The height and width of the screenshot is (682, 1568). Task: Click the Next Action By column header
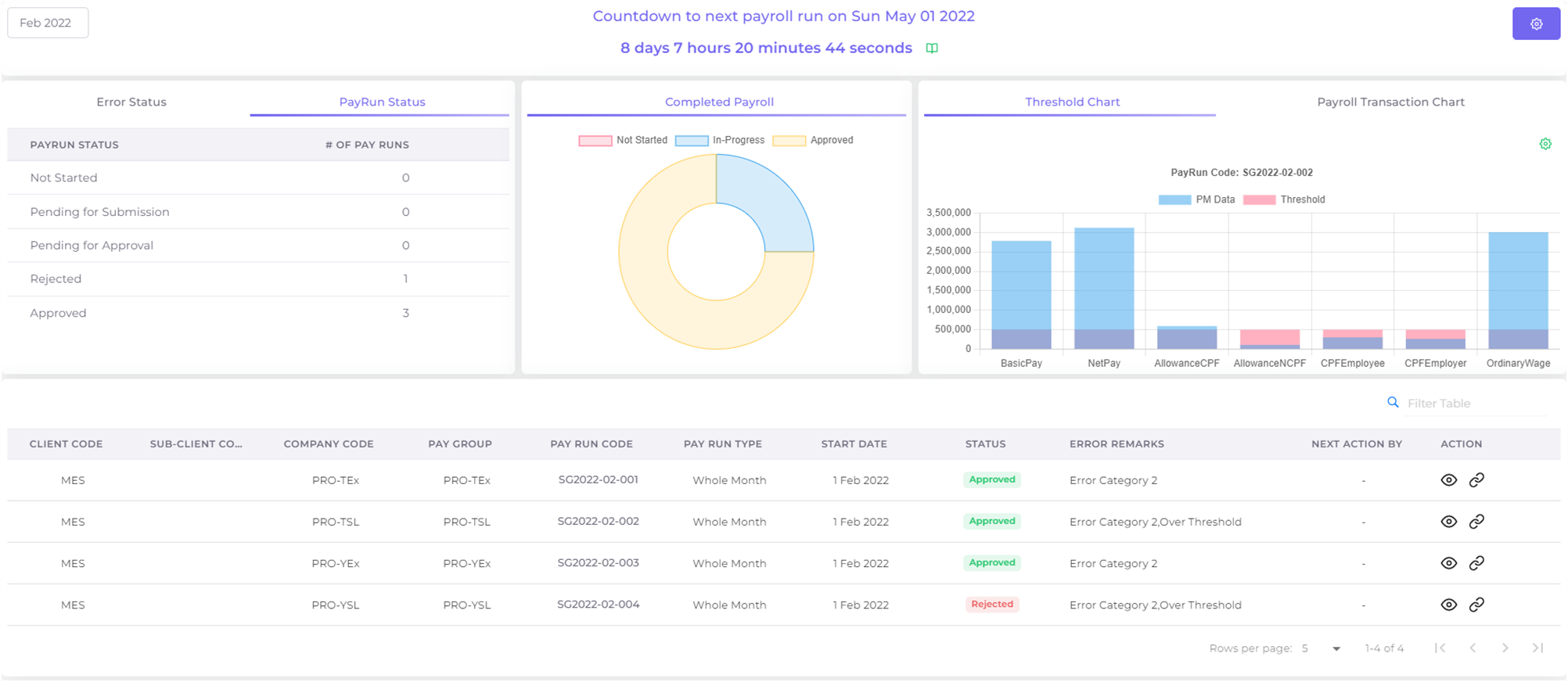(x=1356, y=443)
